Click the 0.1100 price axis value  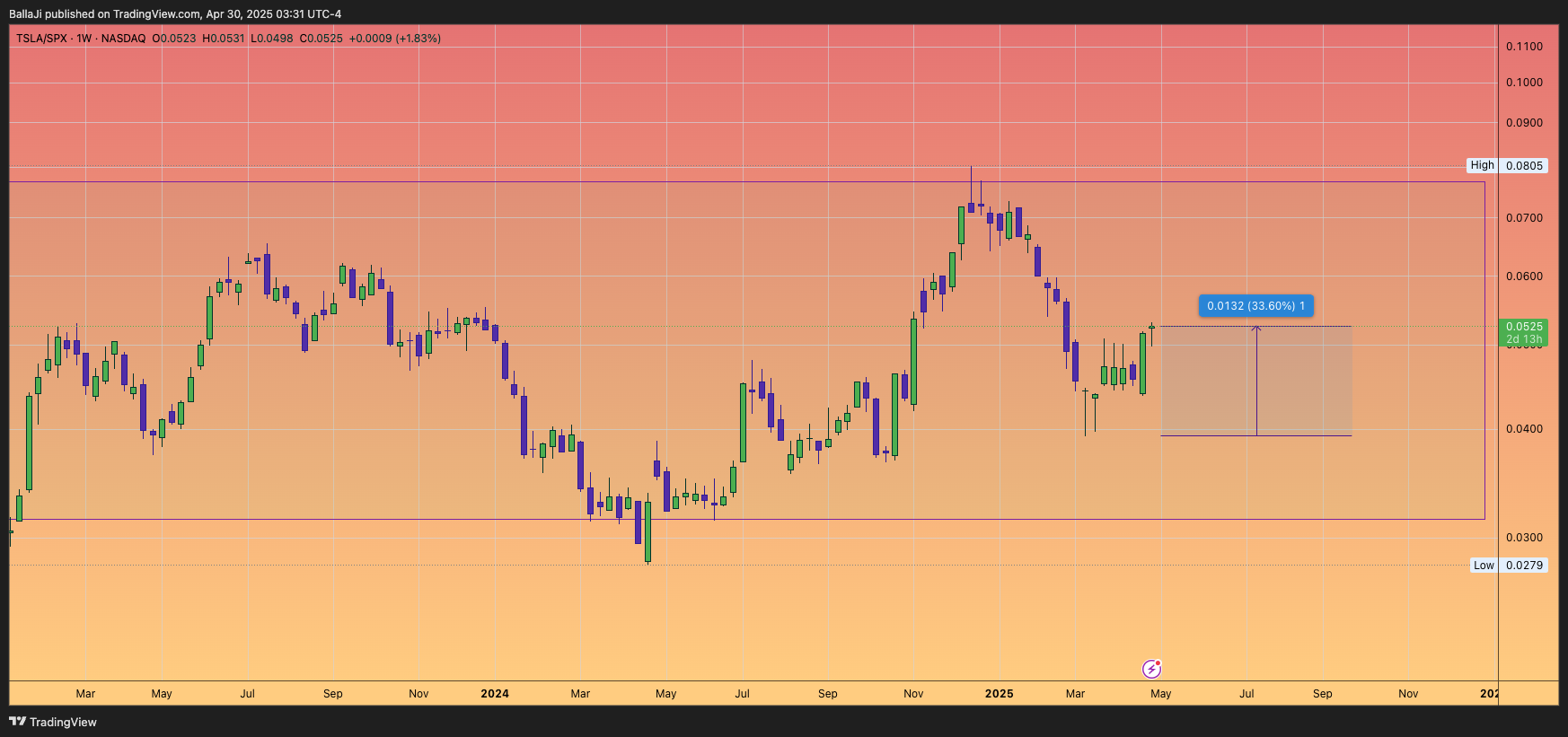click(1524, 47)
